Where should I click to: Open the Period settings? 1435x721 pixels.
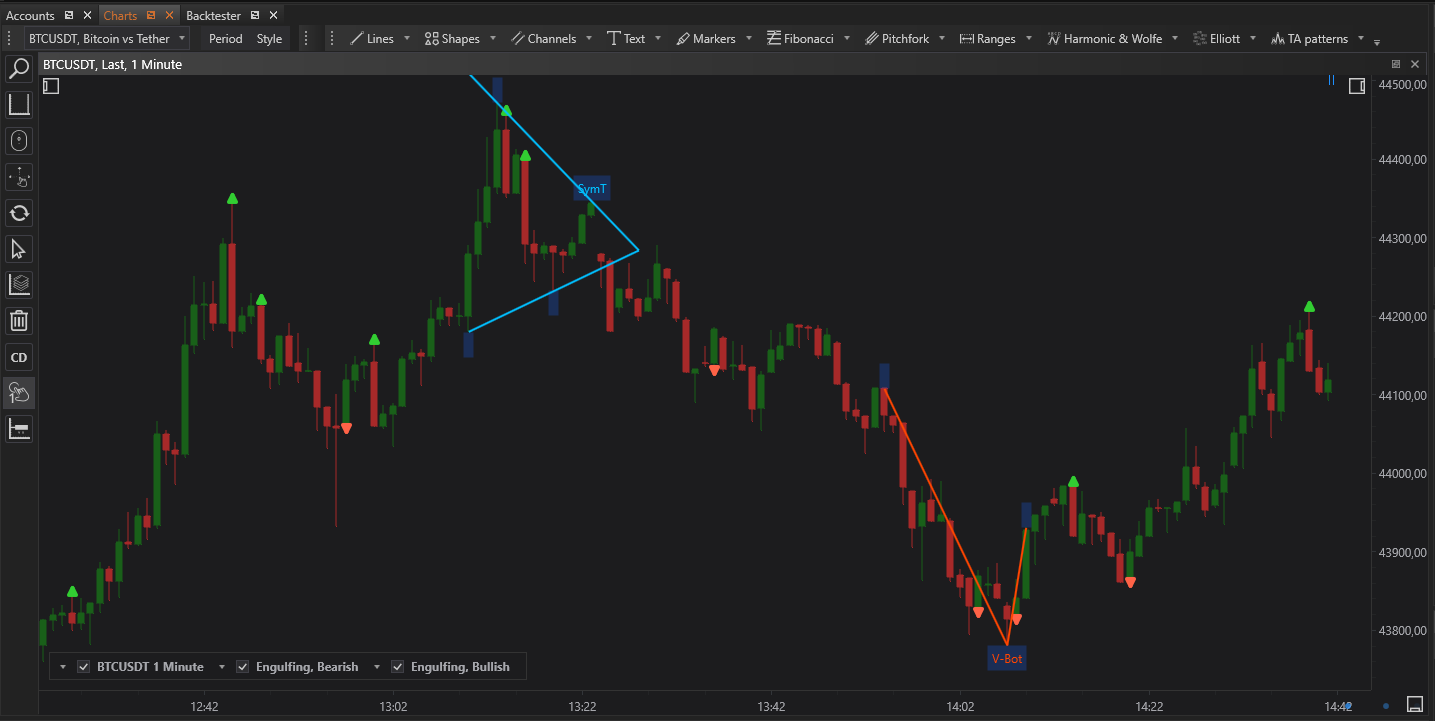click(x=225, y=38)
